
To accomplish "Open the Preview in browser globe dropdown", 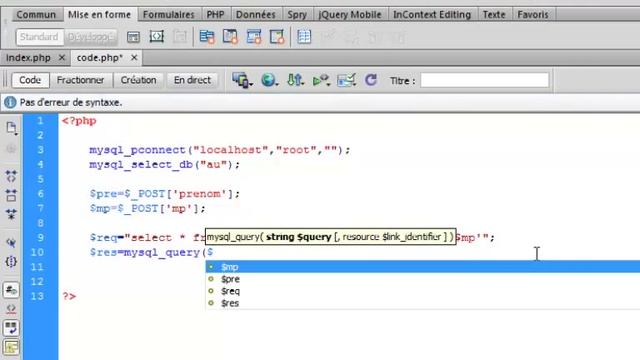I will (269, 80).
